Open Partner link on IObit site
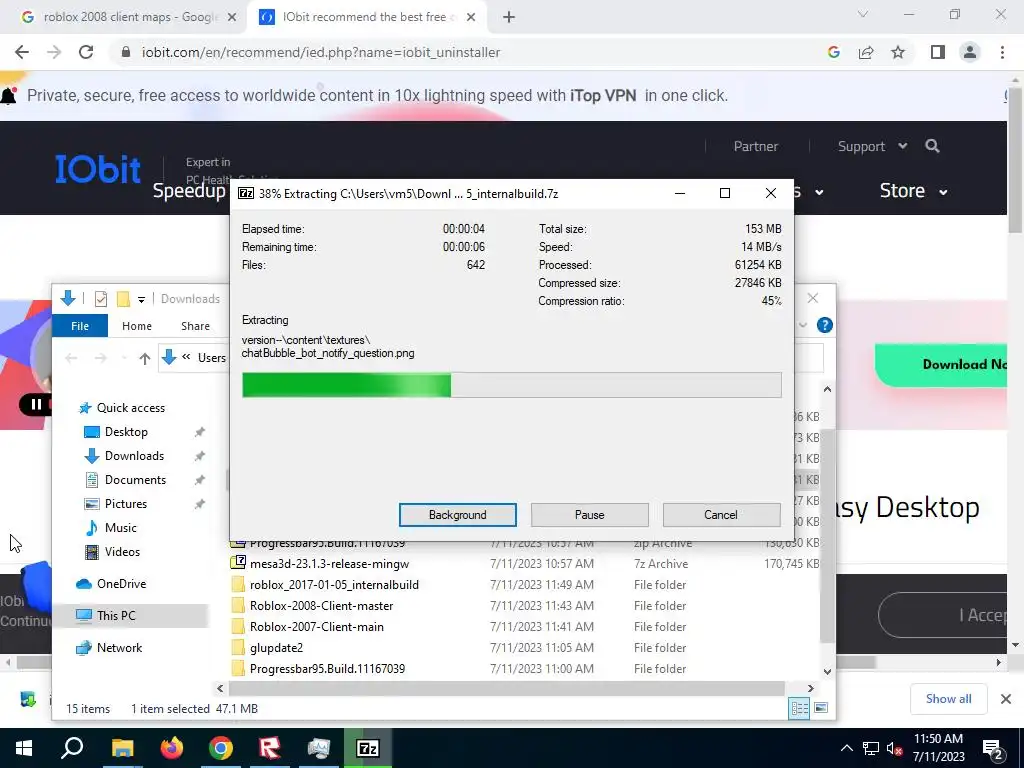Viewport: 1024px width, 768px height. (x=756, y=146)
